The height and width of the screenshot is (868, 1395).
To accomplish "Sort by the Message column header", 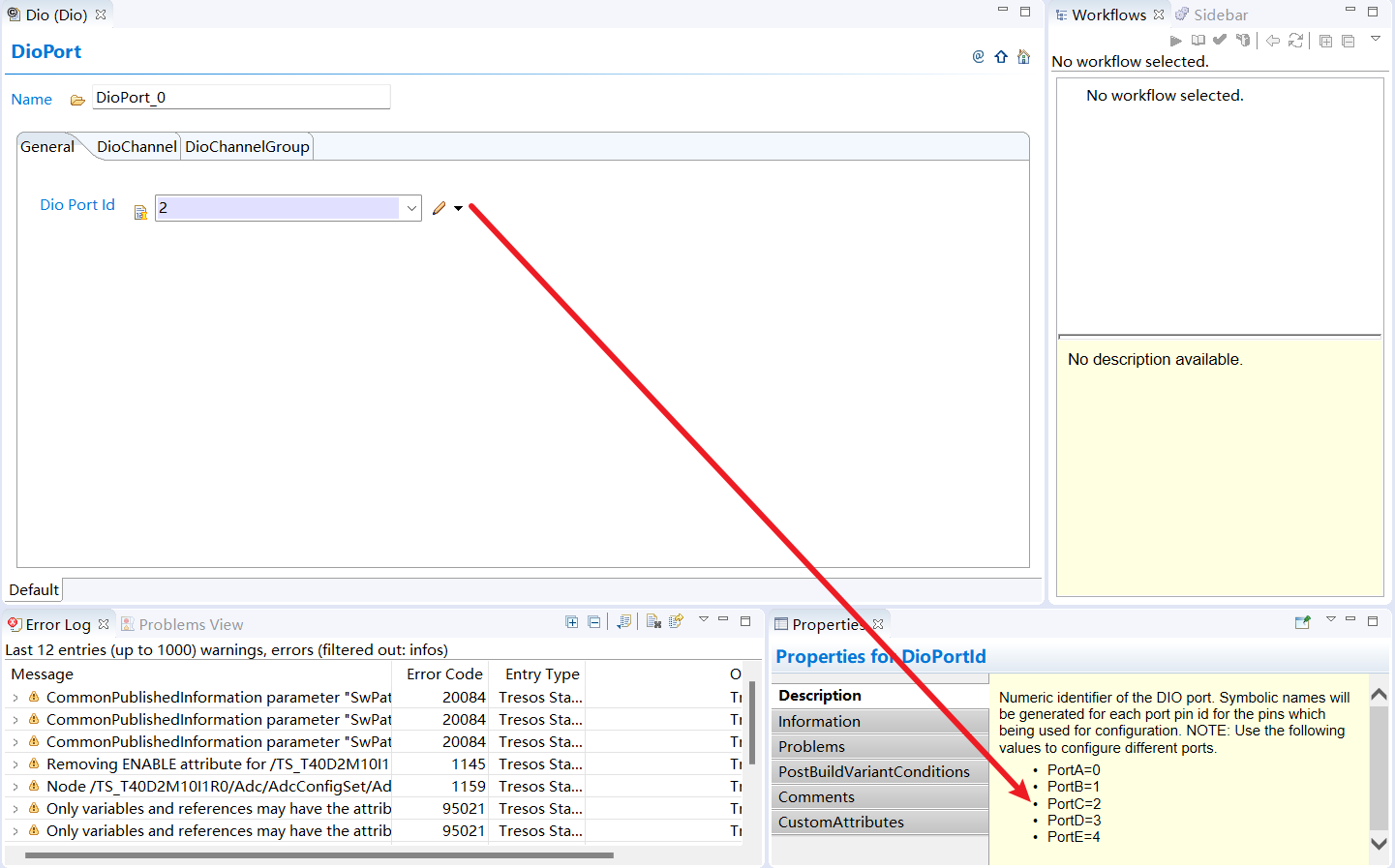I will [198, 673].
